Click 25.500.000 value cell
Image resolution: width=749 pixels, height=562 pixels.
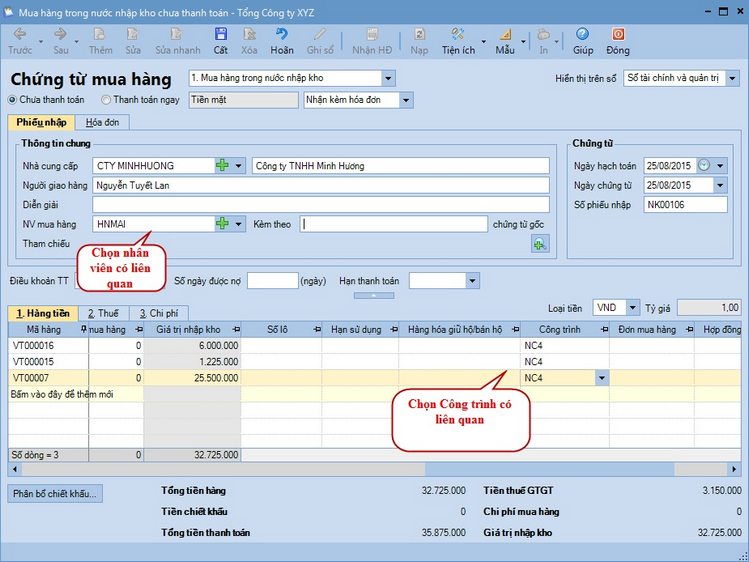click(x=192, y=378)
